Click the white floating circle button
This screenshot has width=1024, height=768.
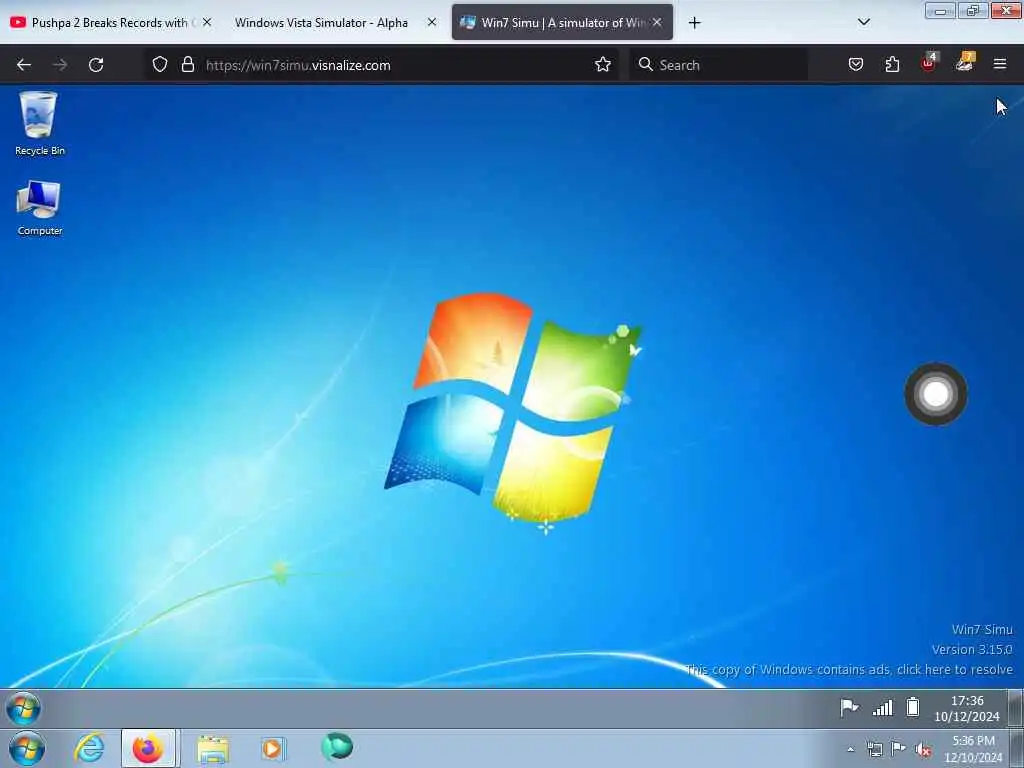tap(936, 394)
